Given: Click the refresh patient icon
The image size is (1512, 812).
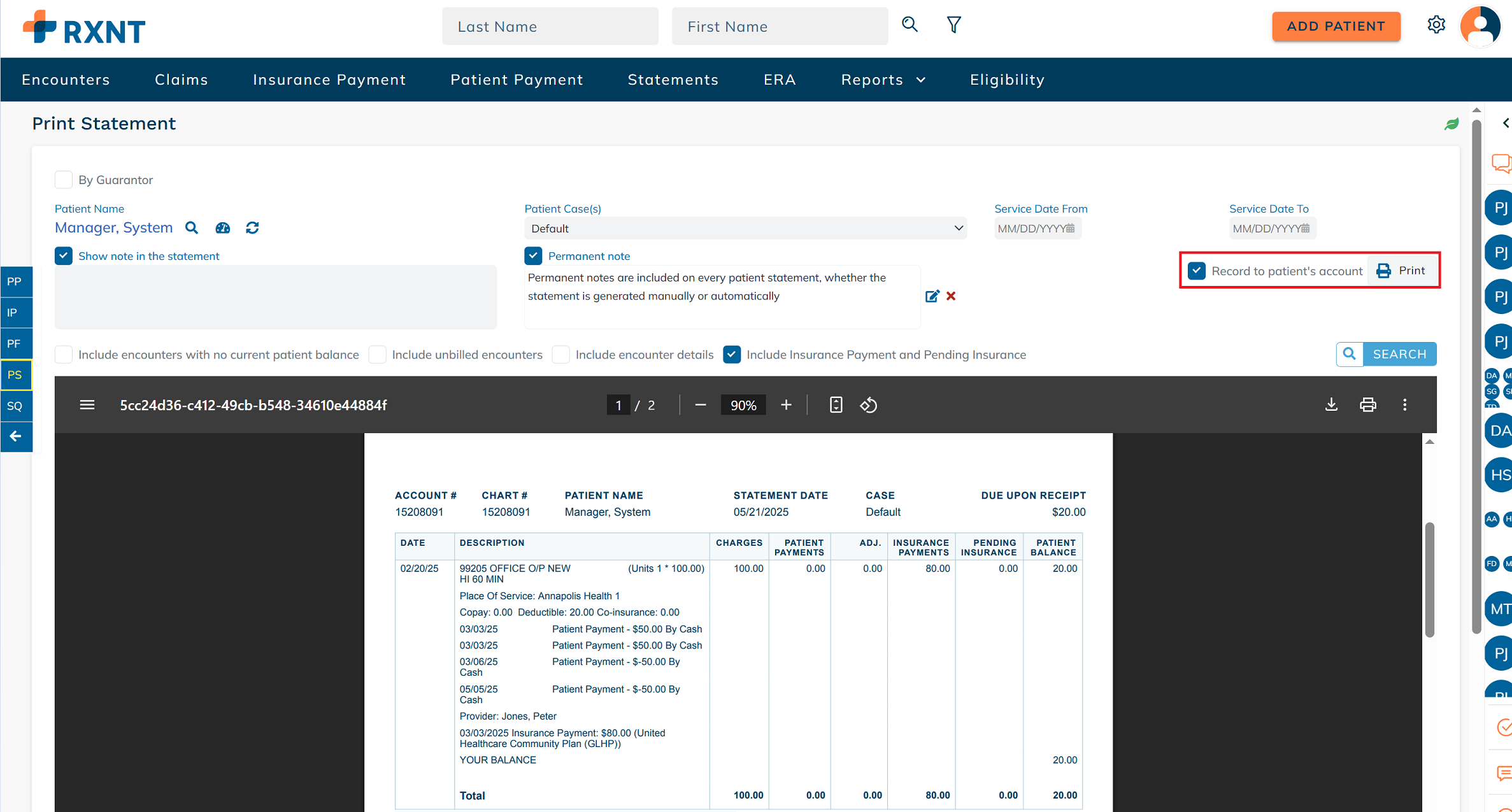Looking at the screenshot, I should [252, 228].
